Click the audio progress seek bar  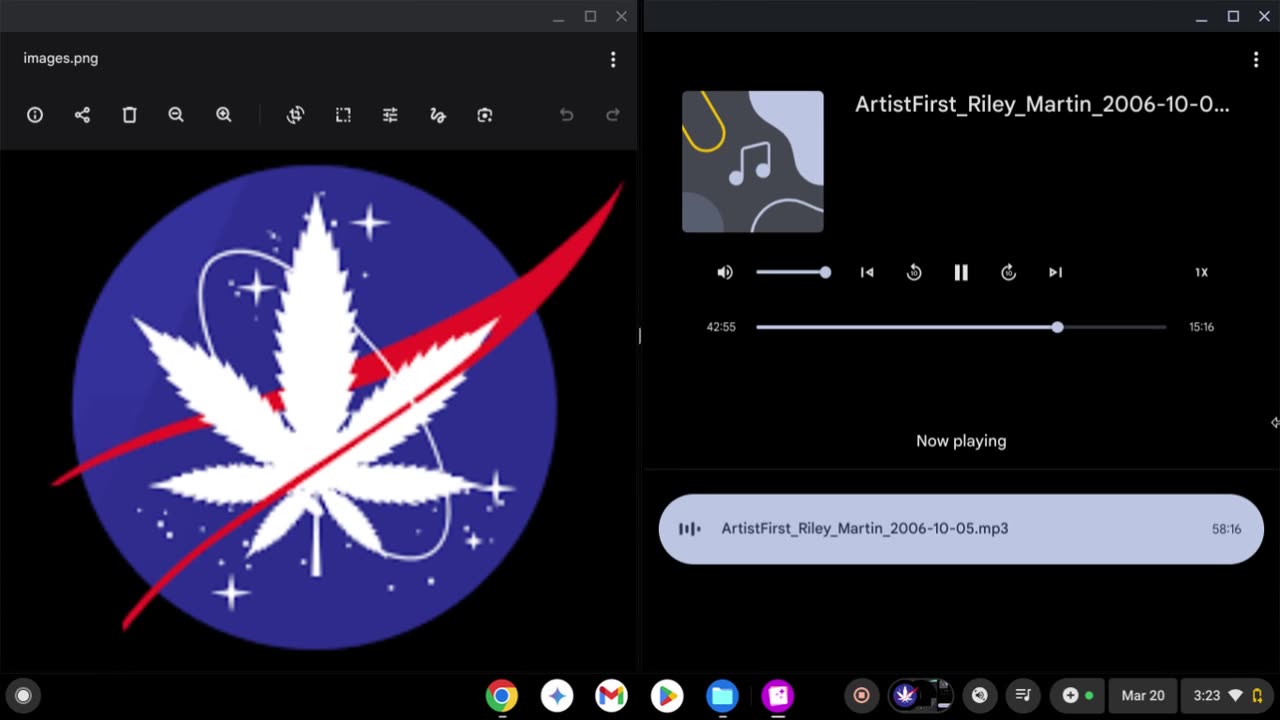pos(961,327)
